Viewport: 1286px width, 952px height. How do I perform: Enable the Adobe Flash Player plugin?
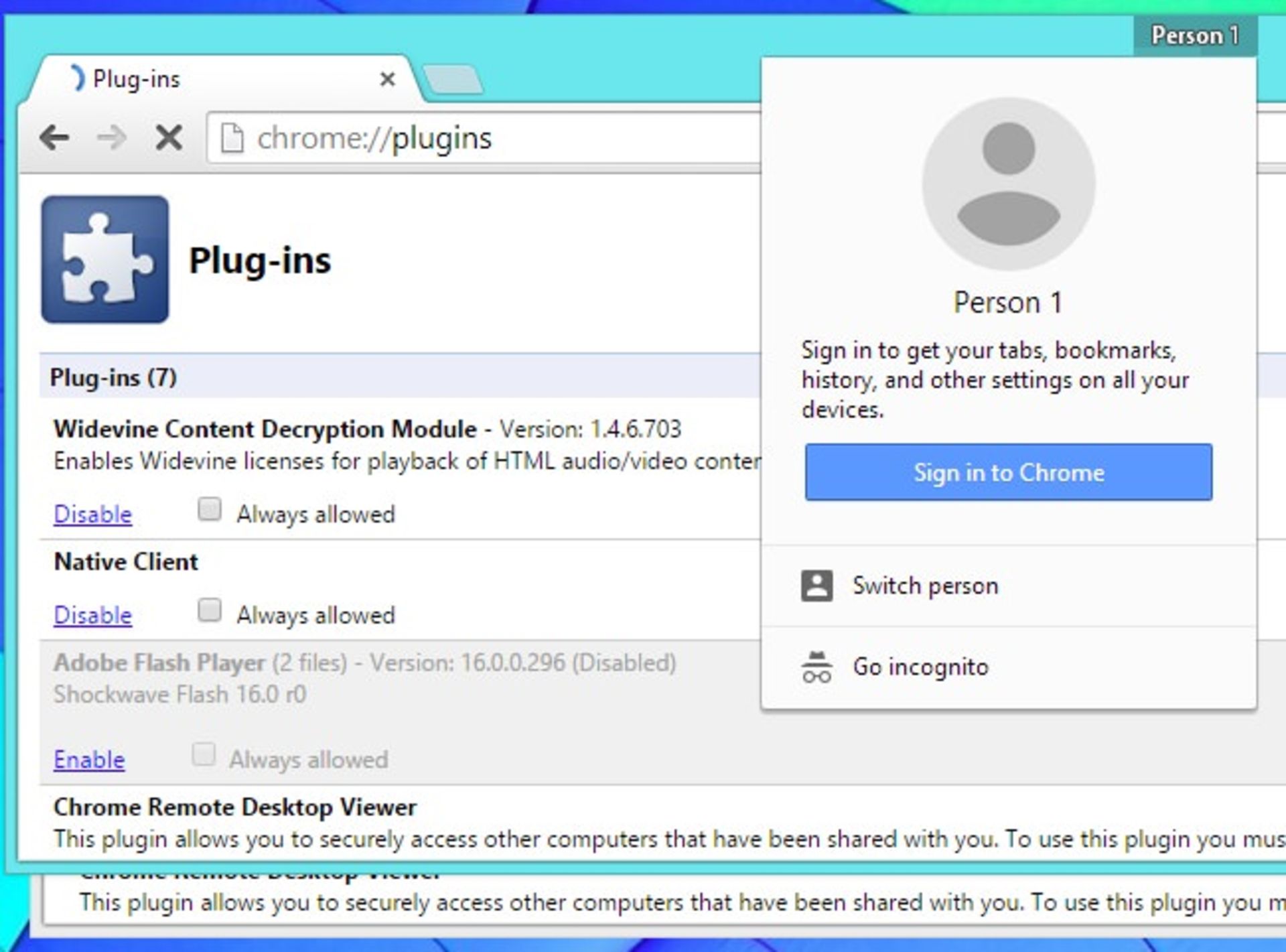click(89, 760)
